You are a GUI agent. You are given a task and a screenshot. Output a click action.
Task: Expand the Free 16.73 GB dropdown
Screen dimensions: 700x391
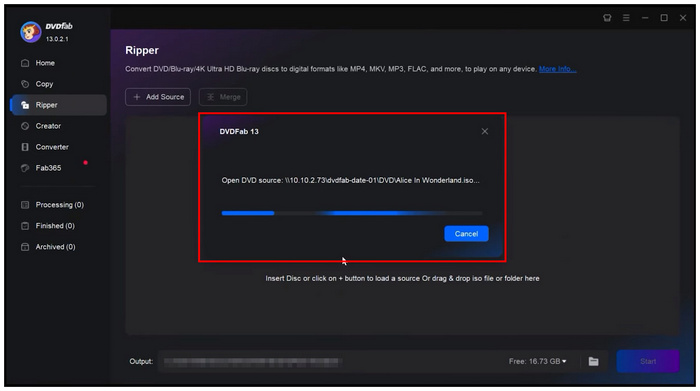[538, 362]
